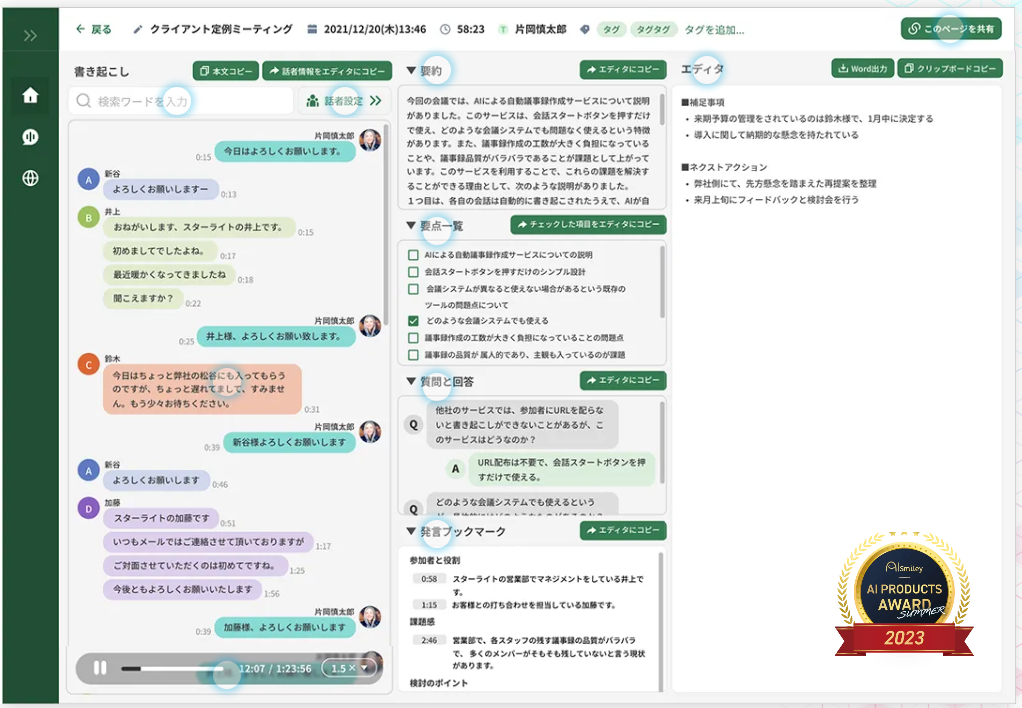
Task: Click タグを追加 to add a tag
Action: click(714, 30)
